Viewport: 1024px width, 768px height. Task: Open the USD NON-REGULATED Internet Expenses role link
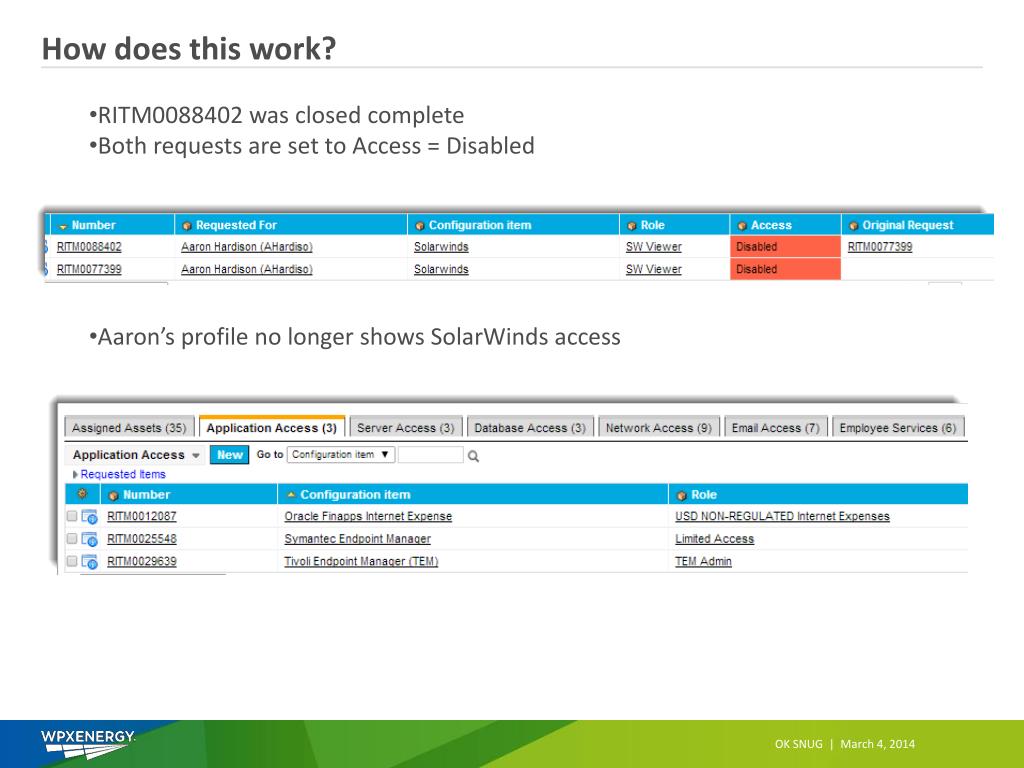tap(782, 516)
